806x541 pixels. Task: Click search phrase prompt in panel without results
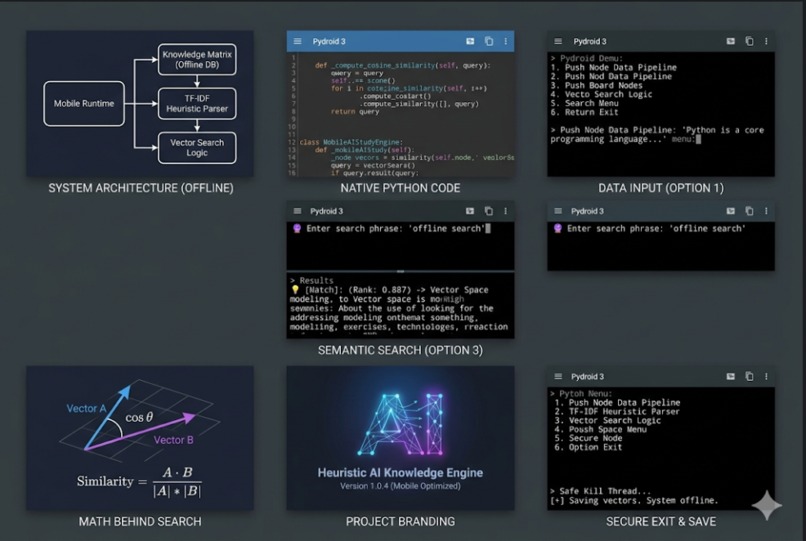[x=651, y=228]
